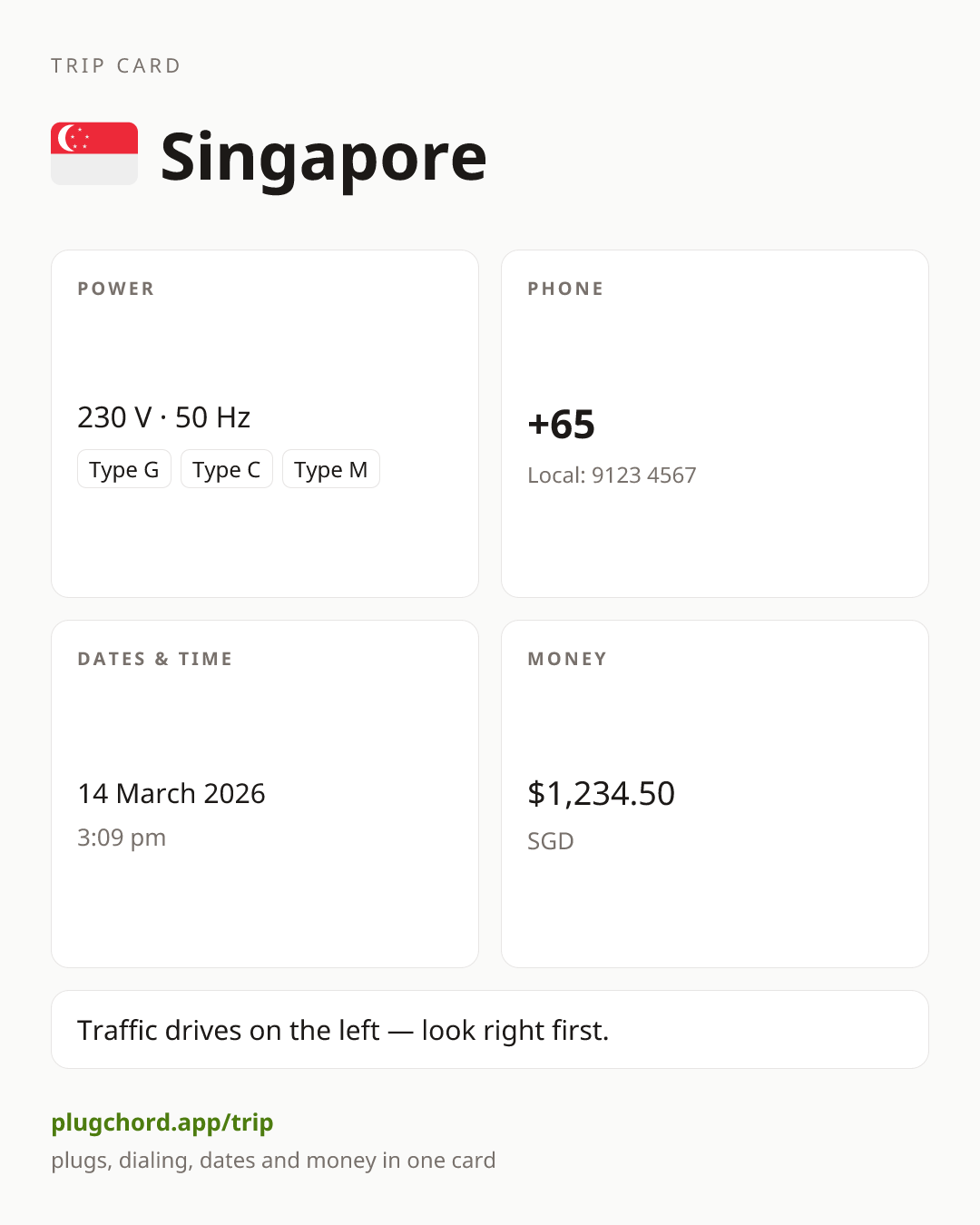Select the Type M plug chip
980x1225 pixels.
pos(331,469)
